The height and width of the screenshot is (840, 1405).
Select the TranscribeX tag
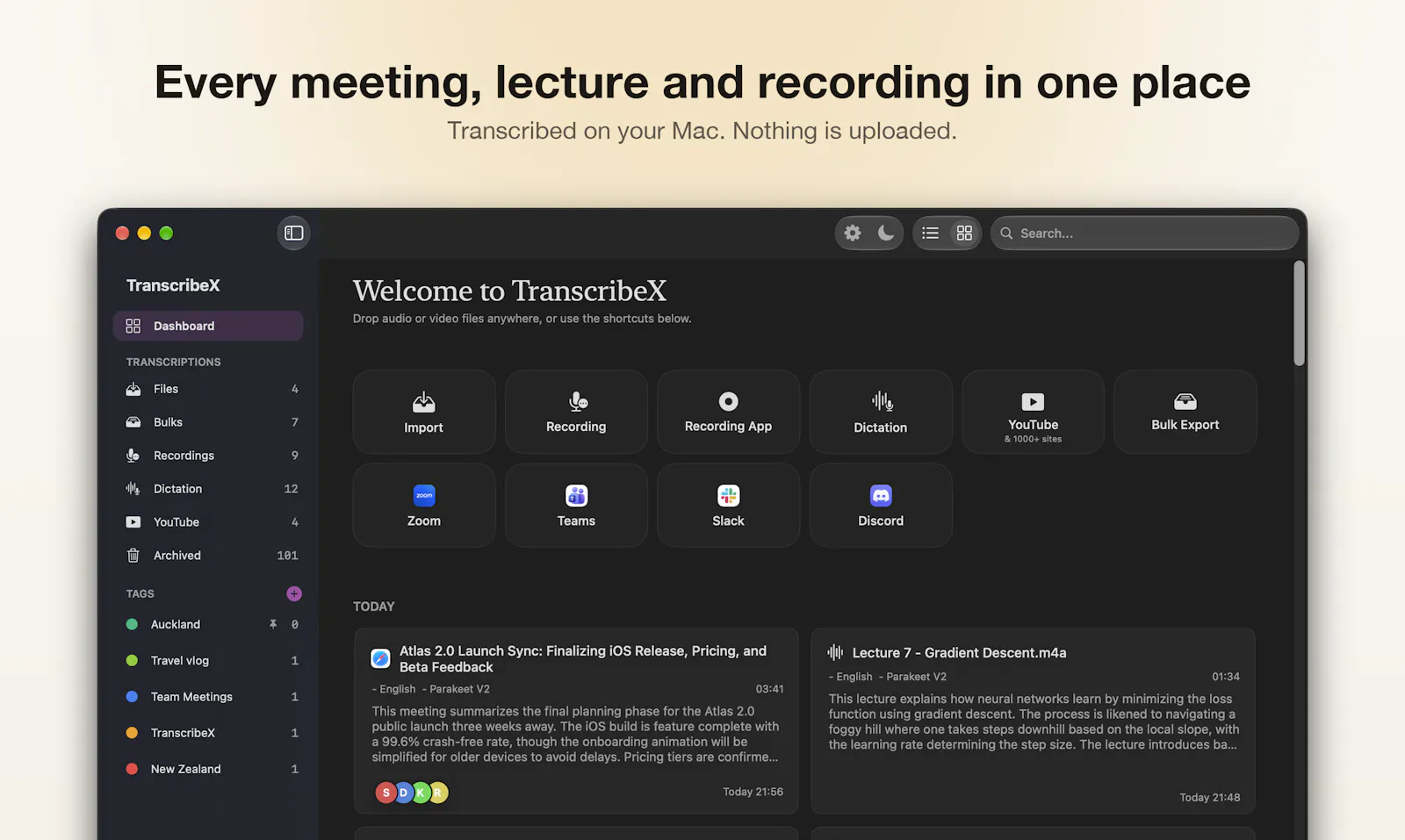(208, 733)
